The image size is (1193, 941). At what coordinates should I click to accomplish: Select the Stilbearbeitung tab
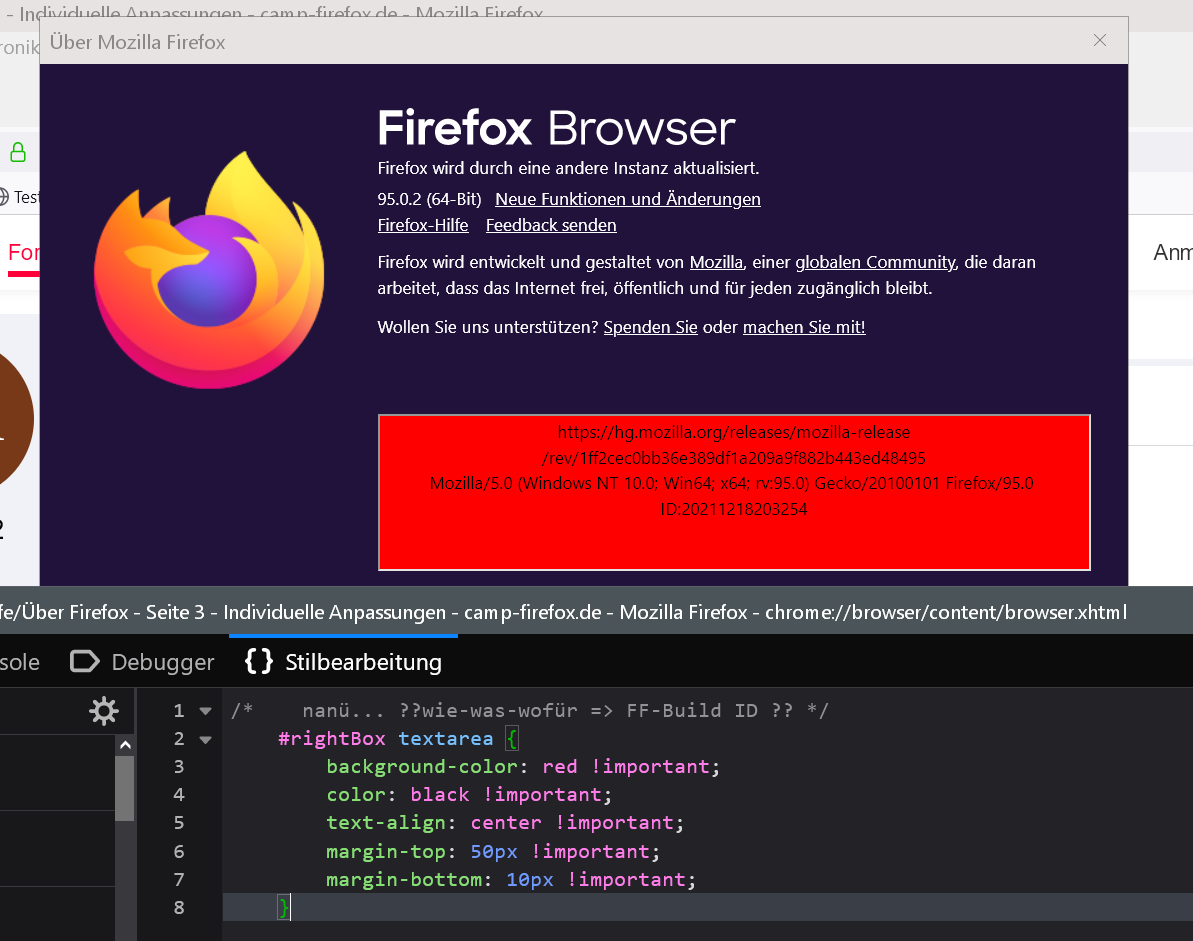tap(343, 662)
